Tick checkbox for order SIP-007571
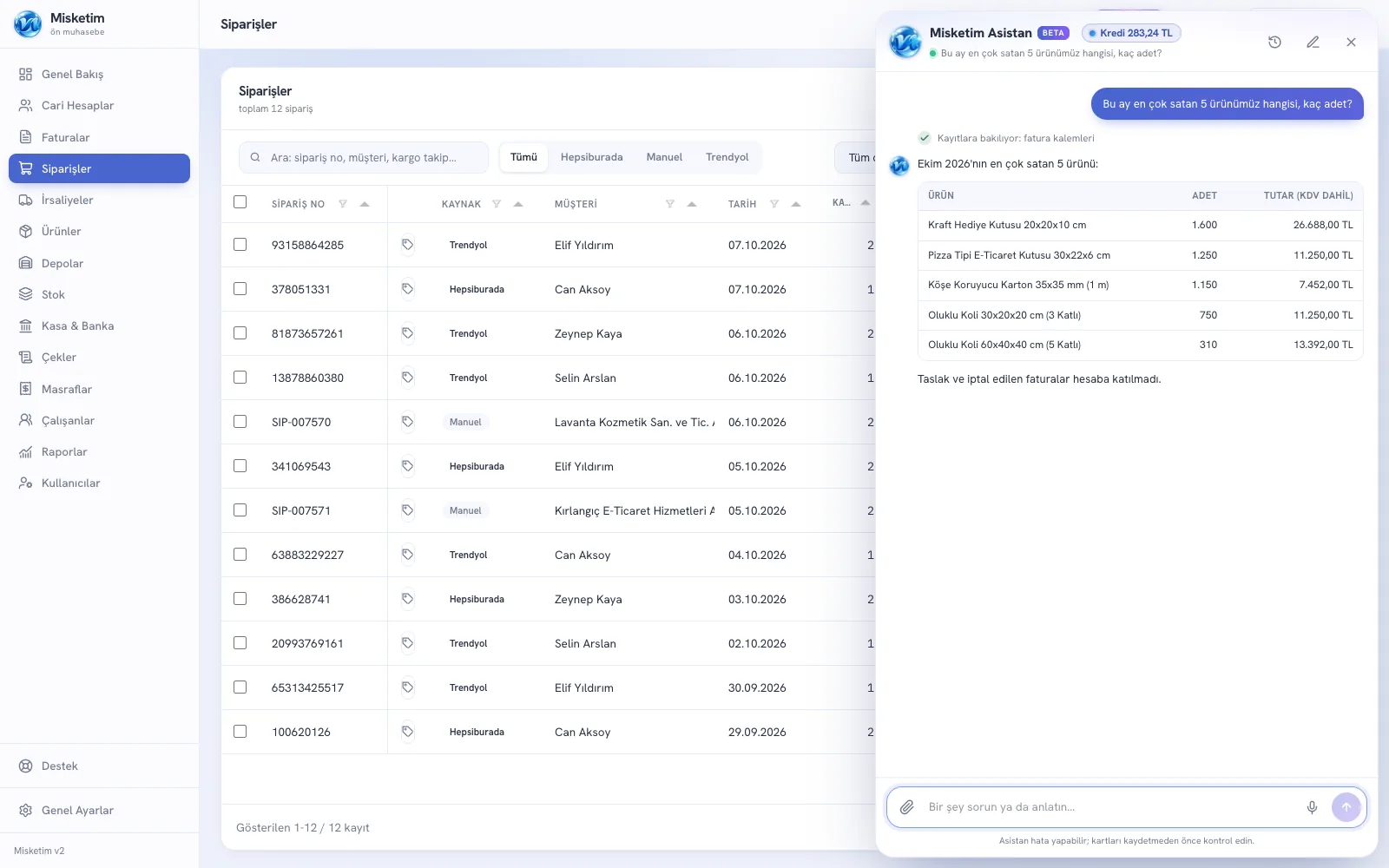 point(240,510)
